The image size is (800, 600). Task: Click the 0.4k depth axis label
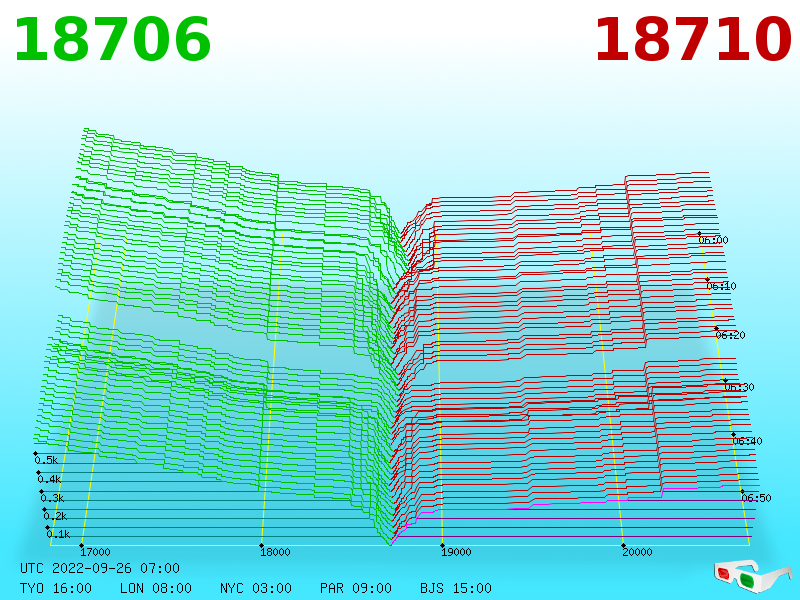[x=49, y=480]
